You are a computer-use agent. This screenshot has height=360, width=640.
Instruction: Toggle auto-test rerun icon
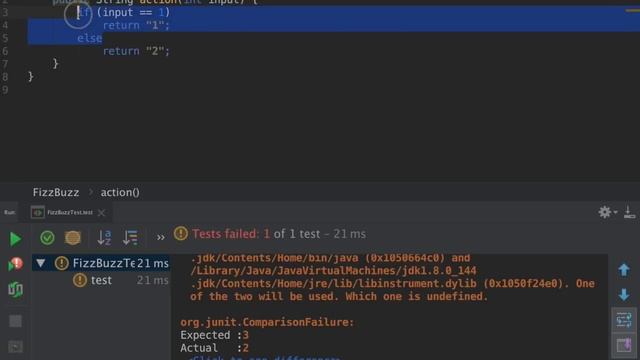(x=16, y=289)
